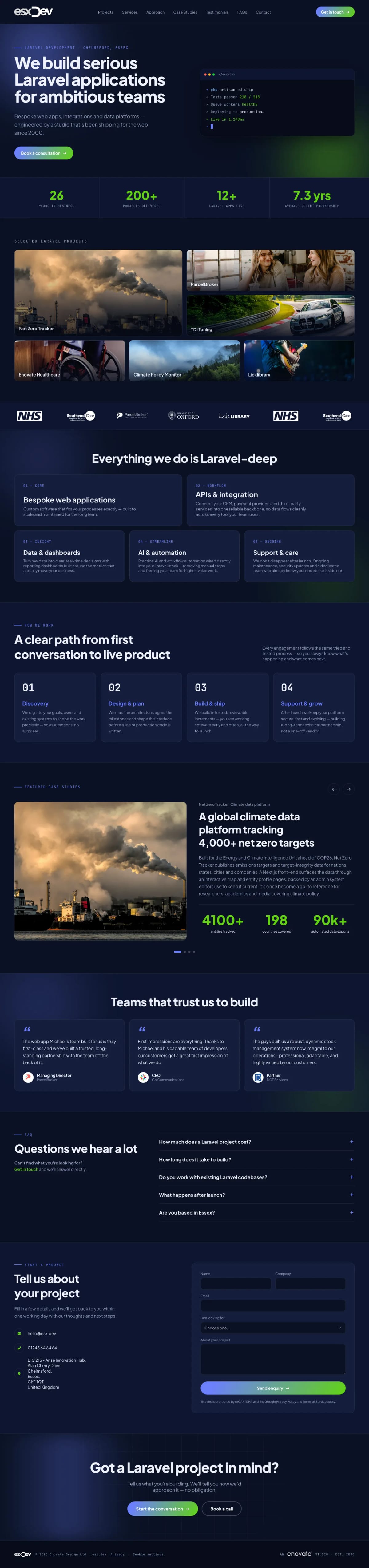Click the case study image of smokestacks
Screen dimensions: 369x1568
pyautogui.click(x=100, y=871)
